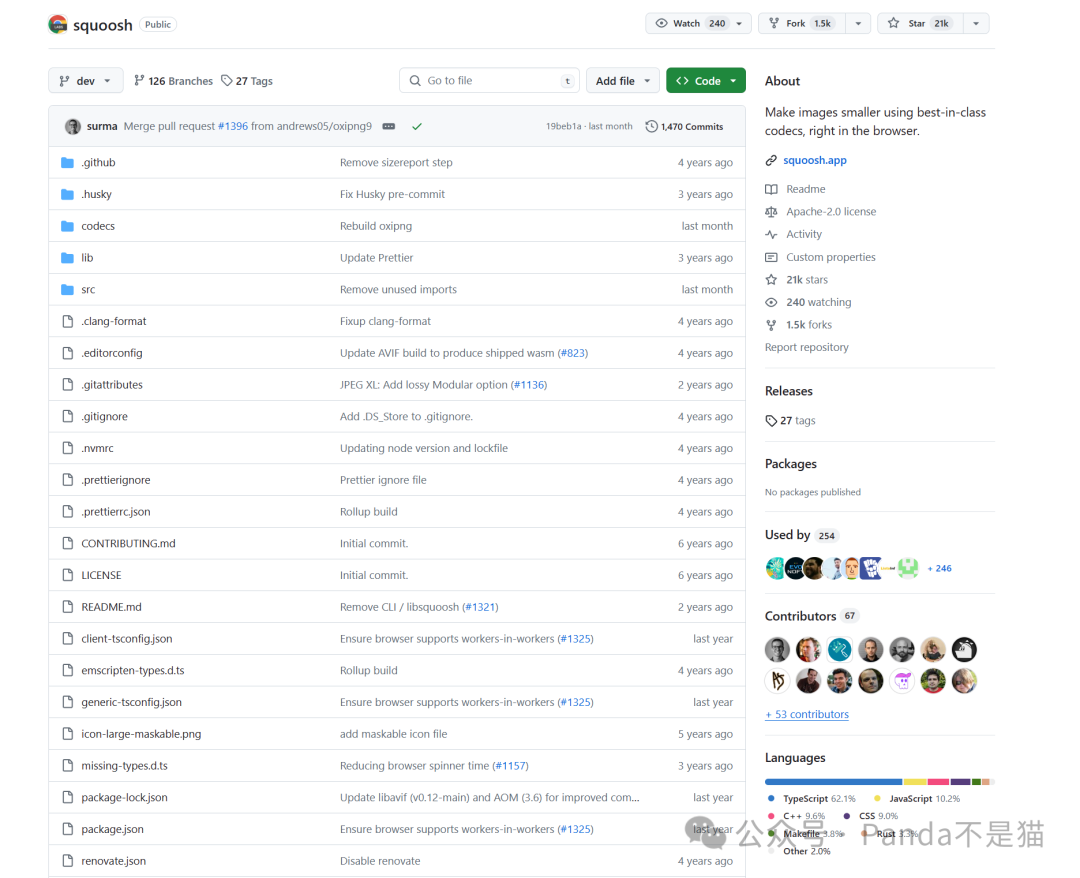Click the squoosh repository logo icon
The width and height of the screenshot is (1080, 878).
tap(58, 25)
